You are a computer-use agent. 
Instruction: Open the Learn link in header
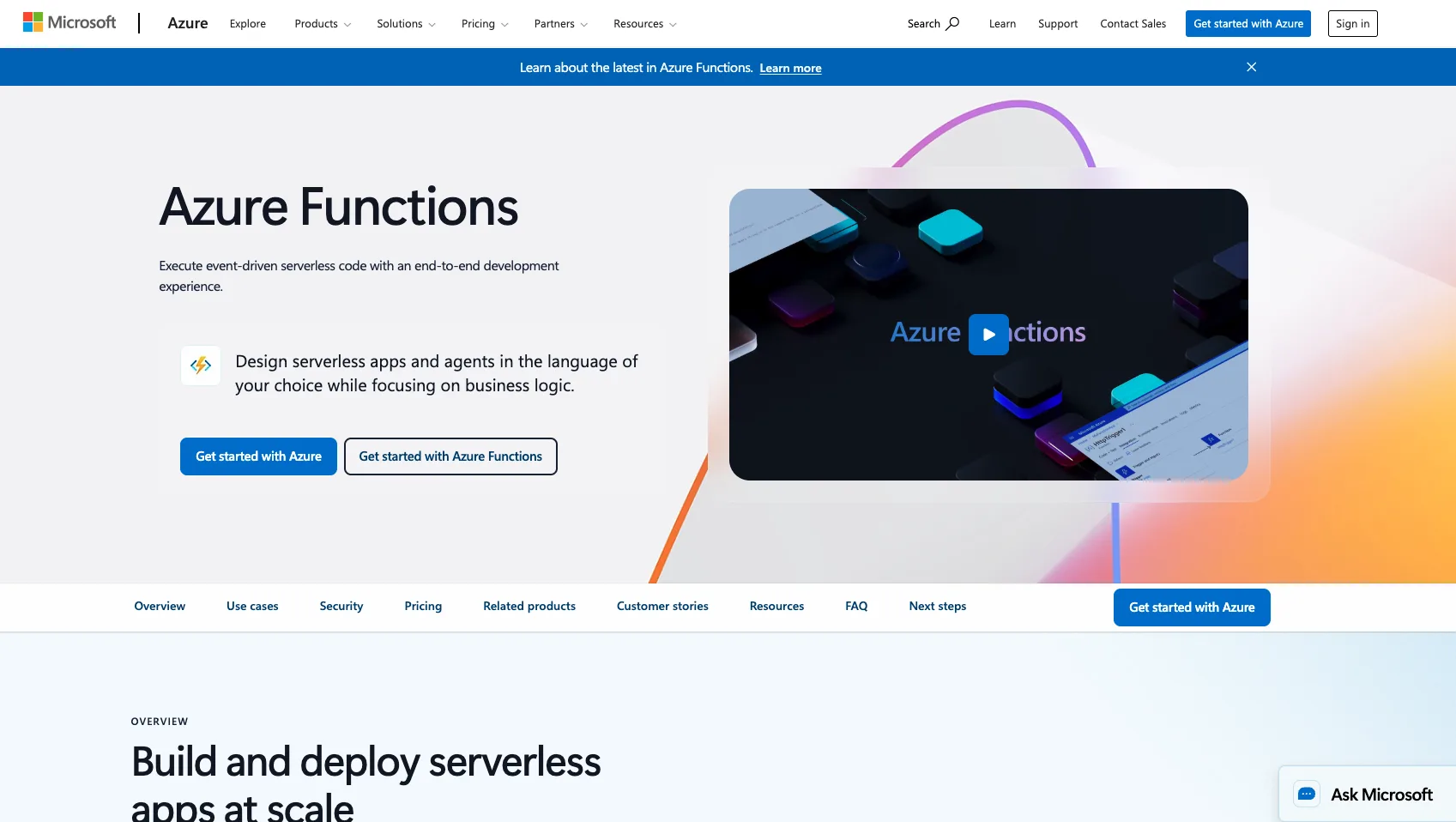point(1002,24)
